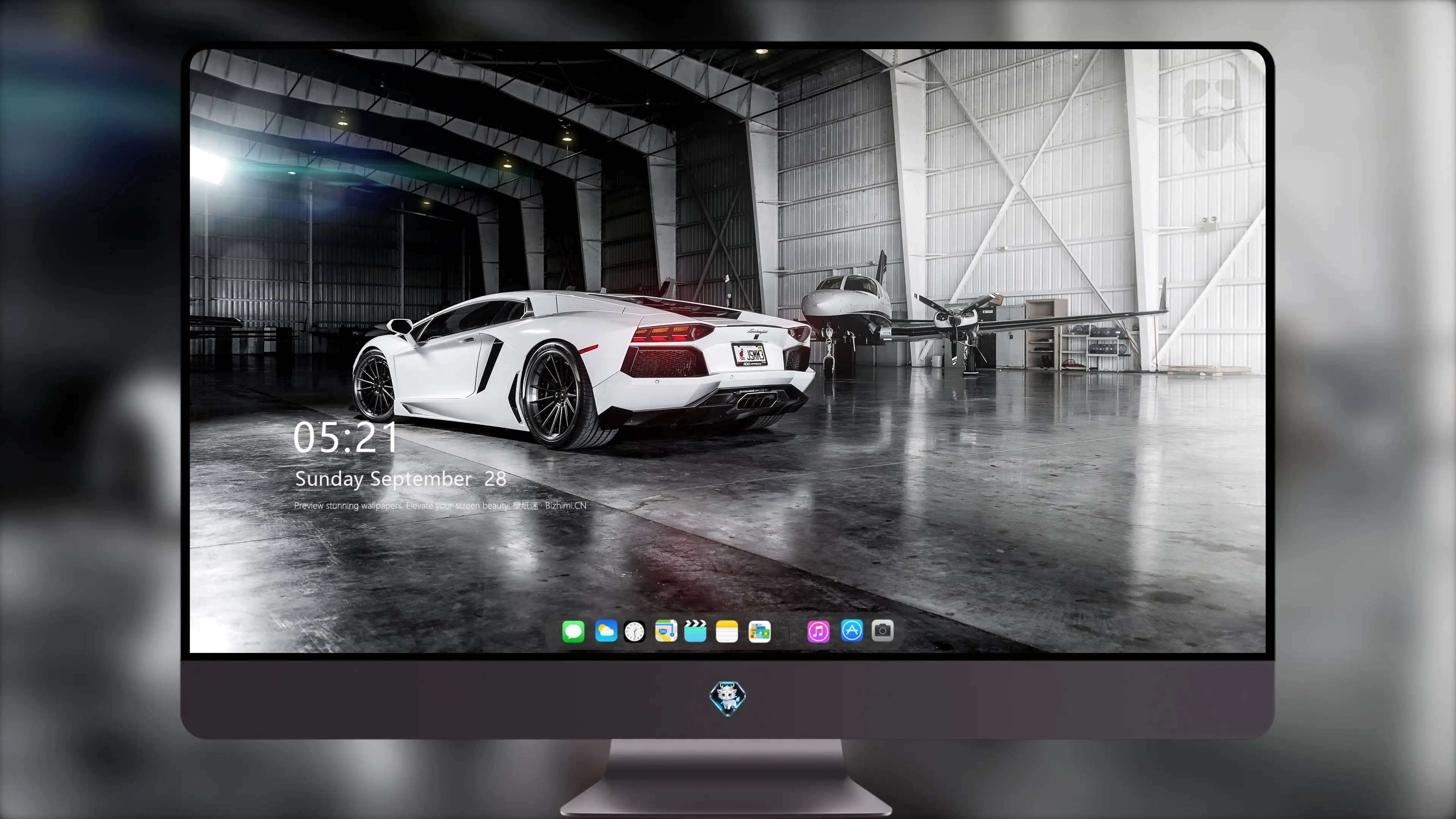Launch the pink iTunes music icon
The height and width of the screenshot is (819, 1456).
819,631
